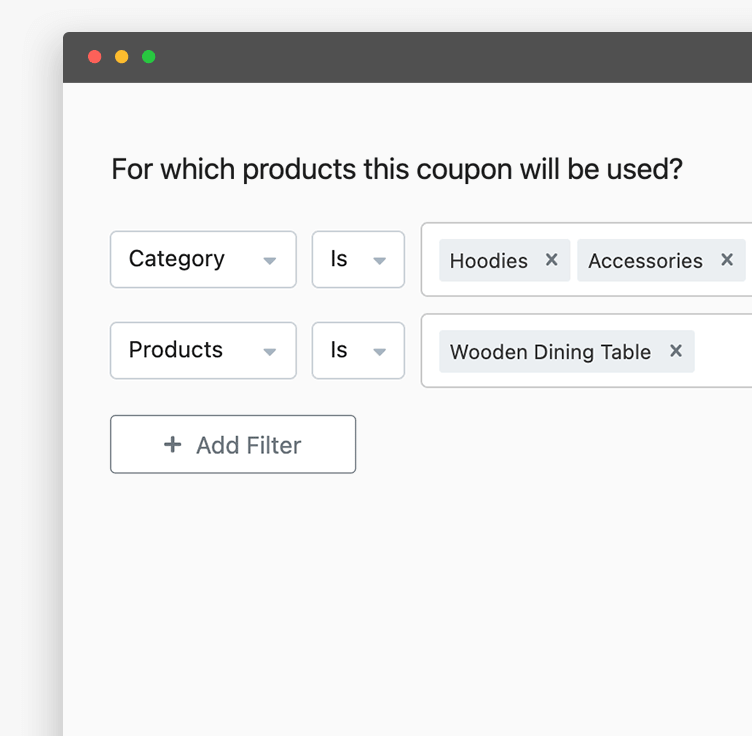The image size is (752, 736).
Task: Focus the product values field after the tag
Action: coord(723,351)
